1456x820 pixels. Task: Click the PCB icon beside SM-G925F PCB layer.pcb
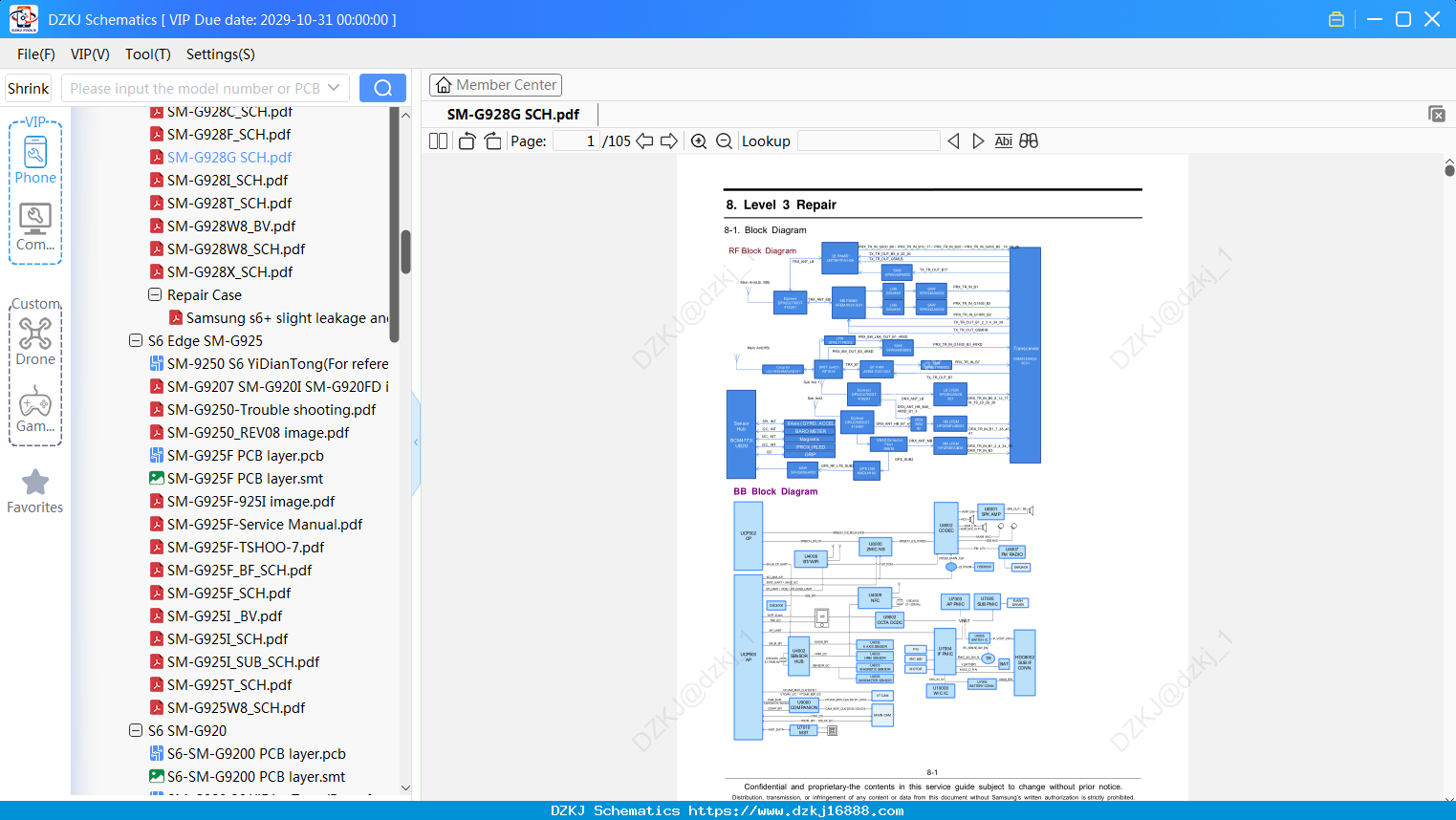pos(156,456)
